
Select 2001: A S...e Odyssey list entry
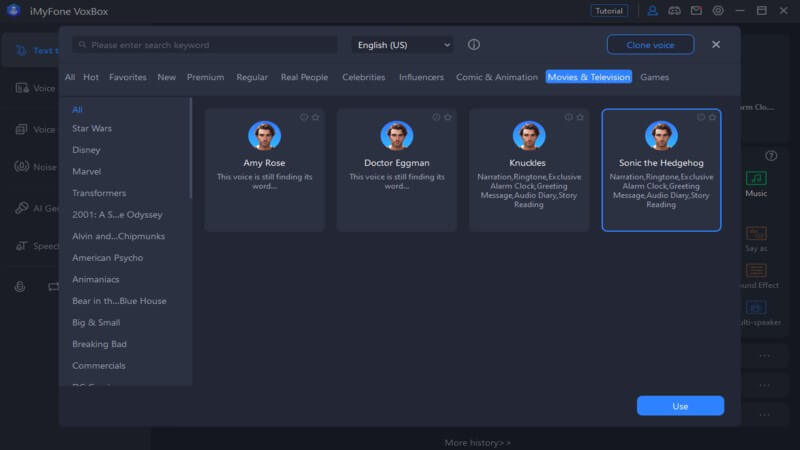pos(117,215)
